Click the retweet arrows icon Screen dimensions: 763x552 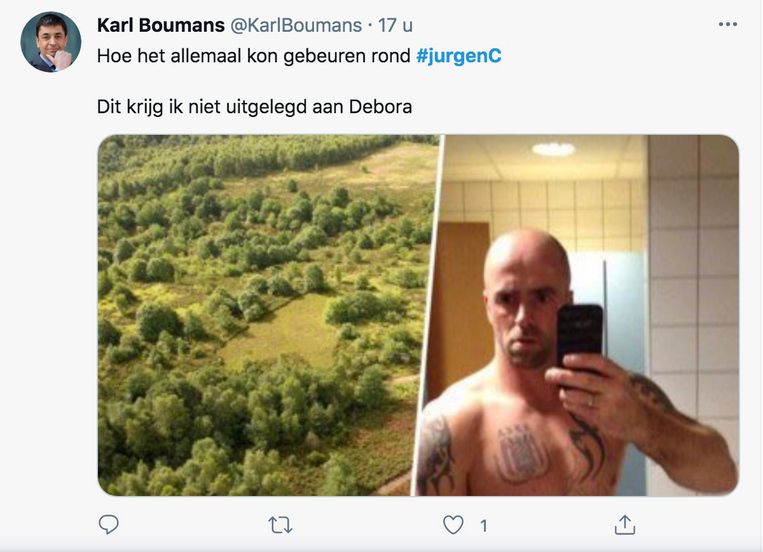280,525
